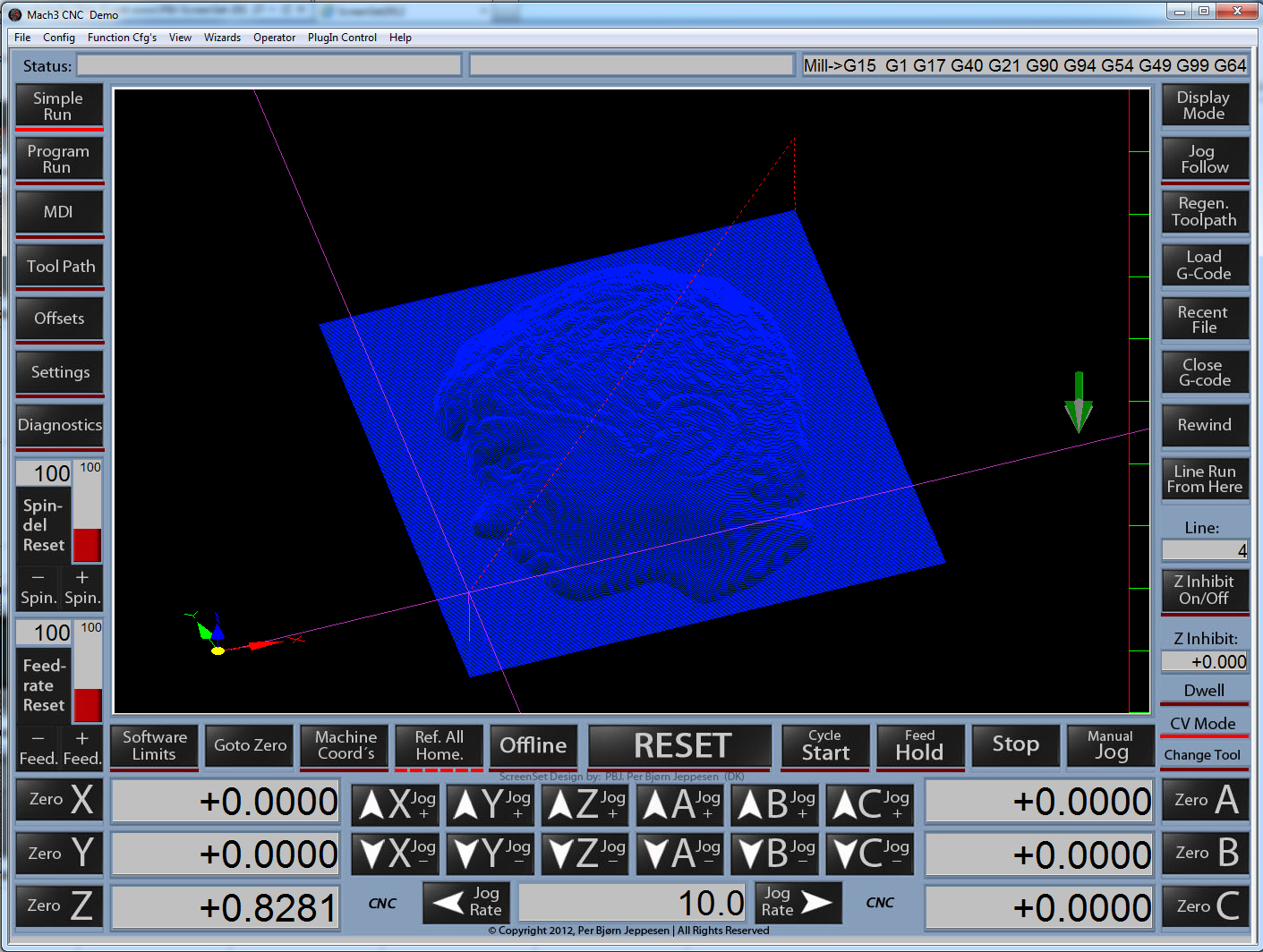
Task: Open the Wizards menu
Action: [x=222, y=38]
